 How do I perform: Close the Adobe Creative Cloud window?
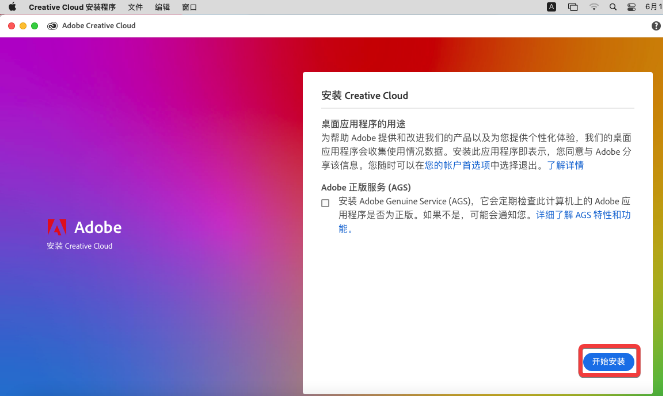tap(11, 26)
